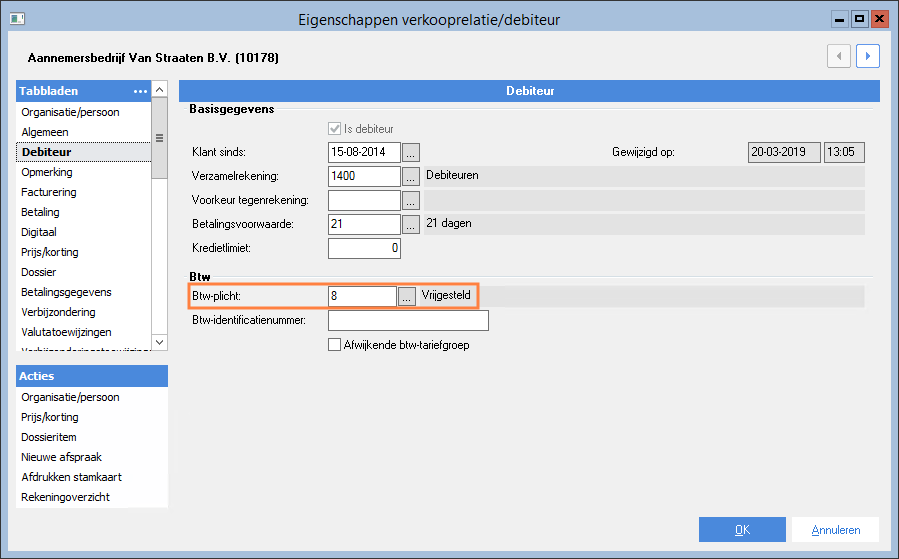Browse Betalingsvoorwaarde lookup button
The image size is (899, 559).
click(x=411, y=225)
